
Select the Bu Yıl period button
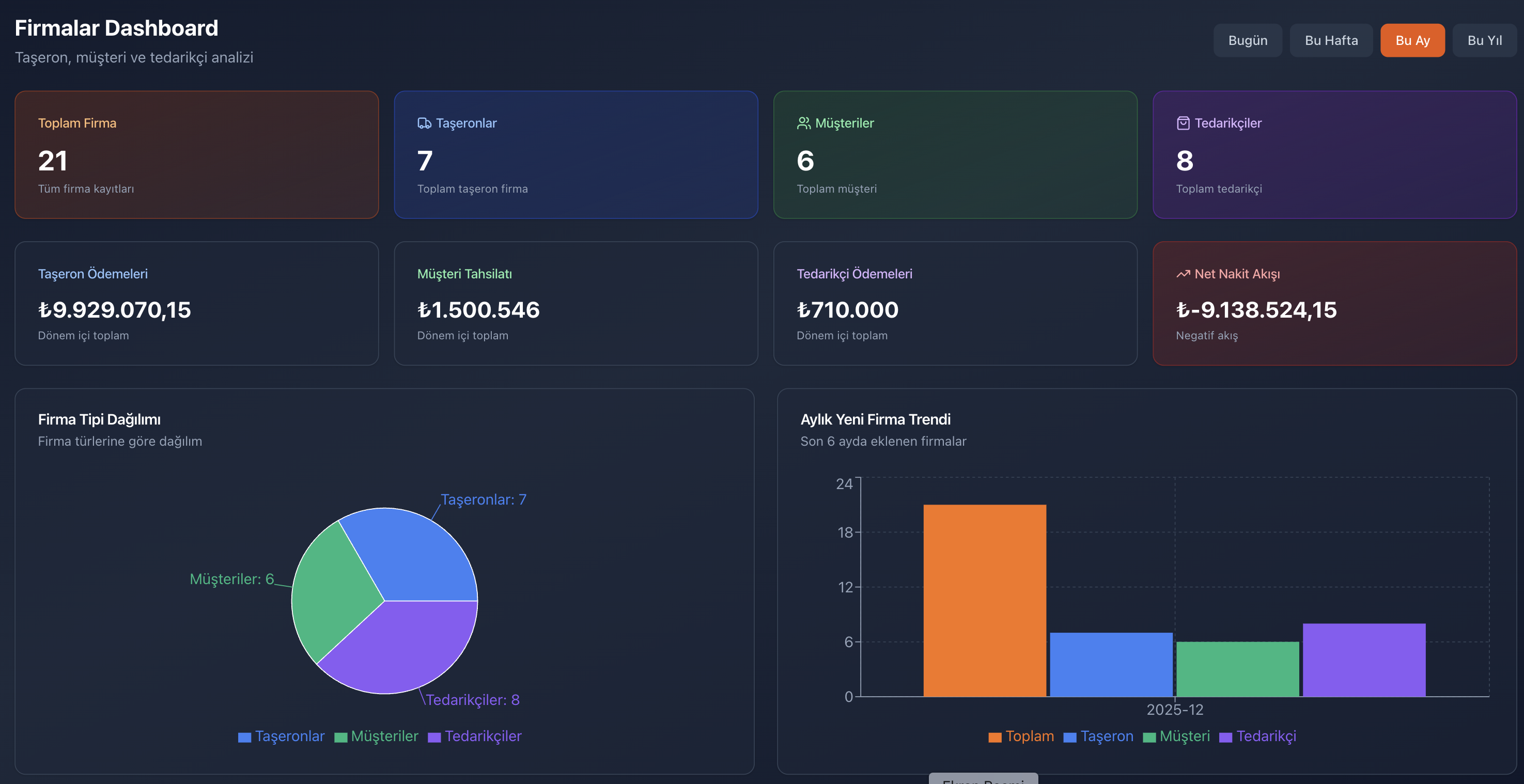[1484, 40]
